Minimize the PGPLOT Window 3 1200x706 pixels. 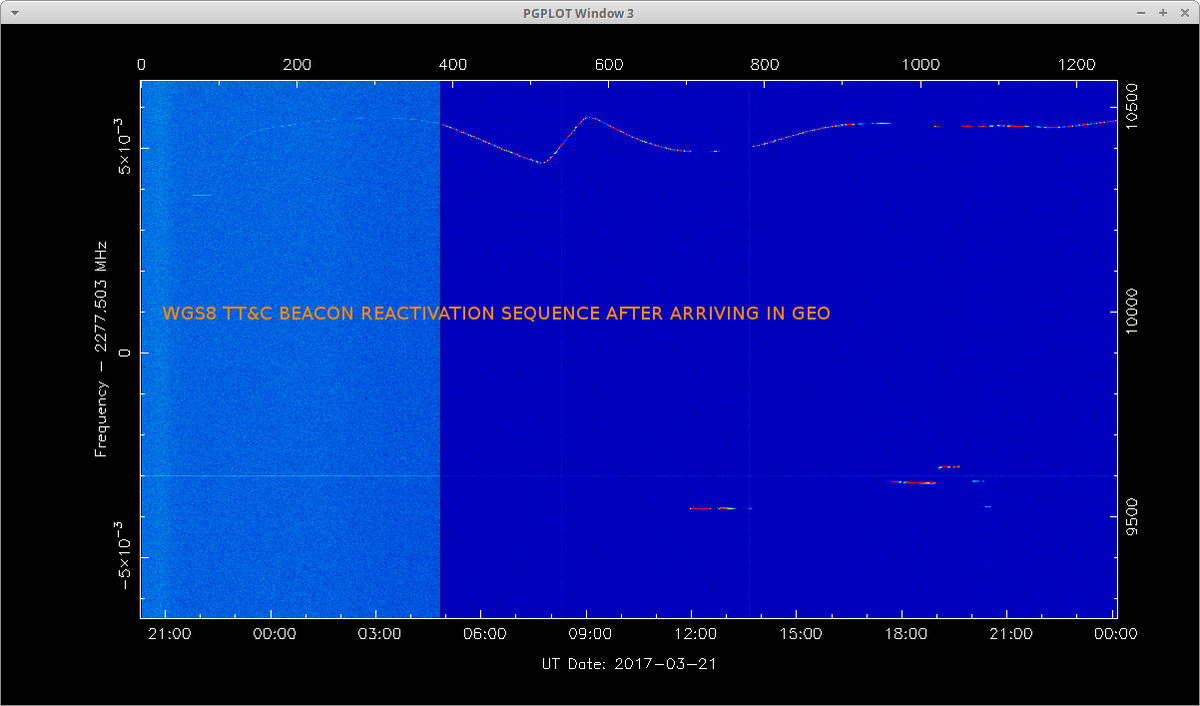tap(1143, 13)
